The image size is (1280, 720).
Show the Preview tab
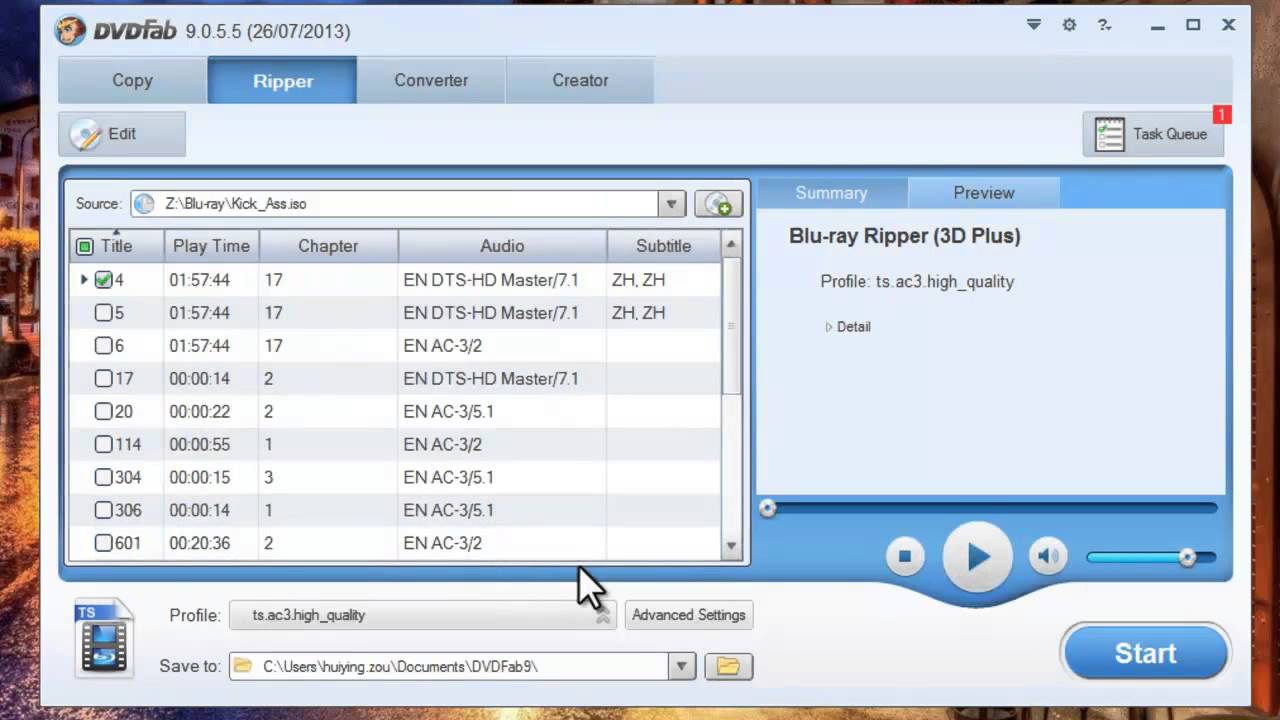click(x=984, y=193)
